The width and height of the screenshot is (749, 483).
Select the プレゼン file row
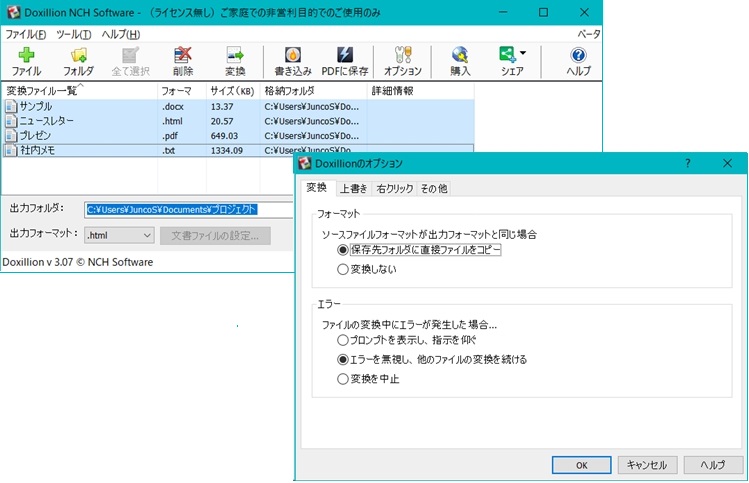click(x=238, y=136)
